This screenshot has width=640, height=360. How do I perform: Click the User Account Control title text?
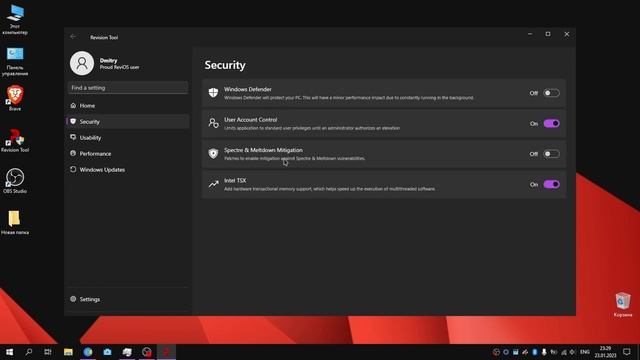click(x=251, y=120)
